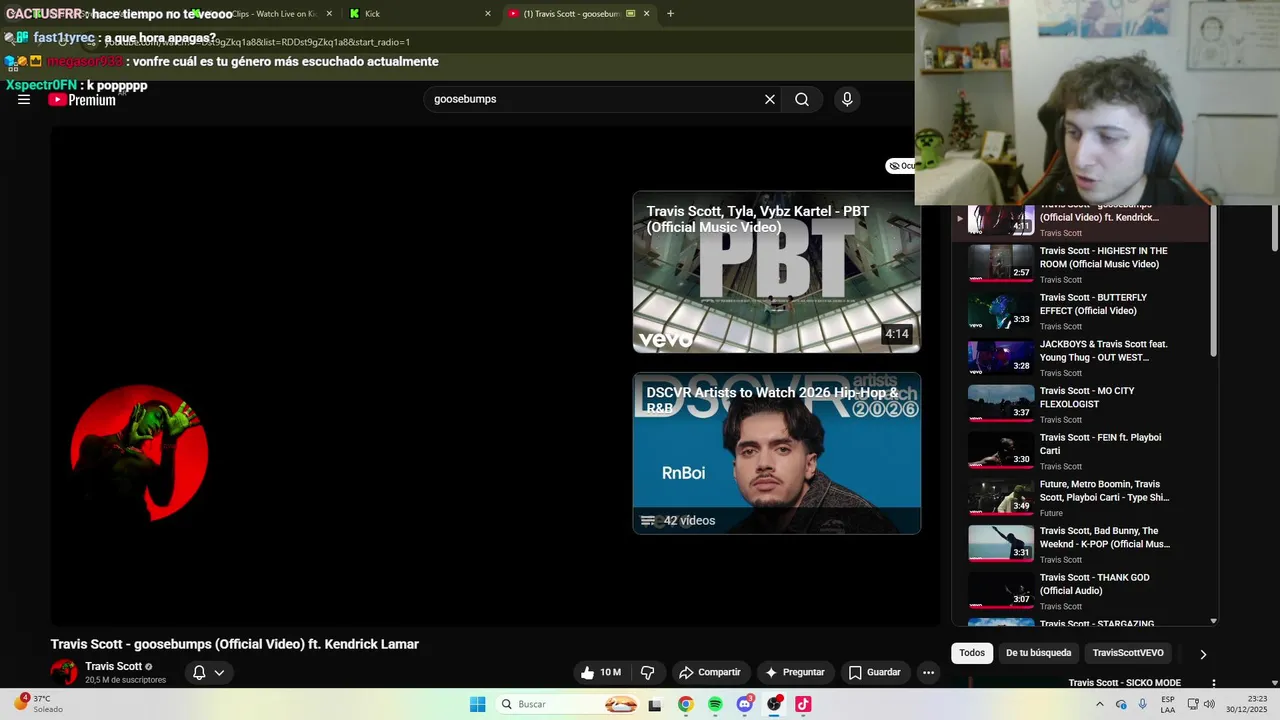Open the 37°C Soleado weather widget

click(x=40, y=704)
